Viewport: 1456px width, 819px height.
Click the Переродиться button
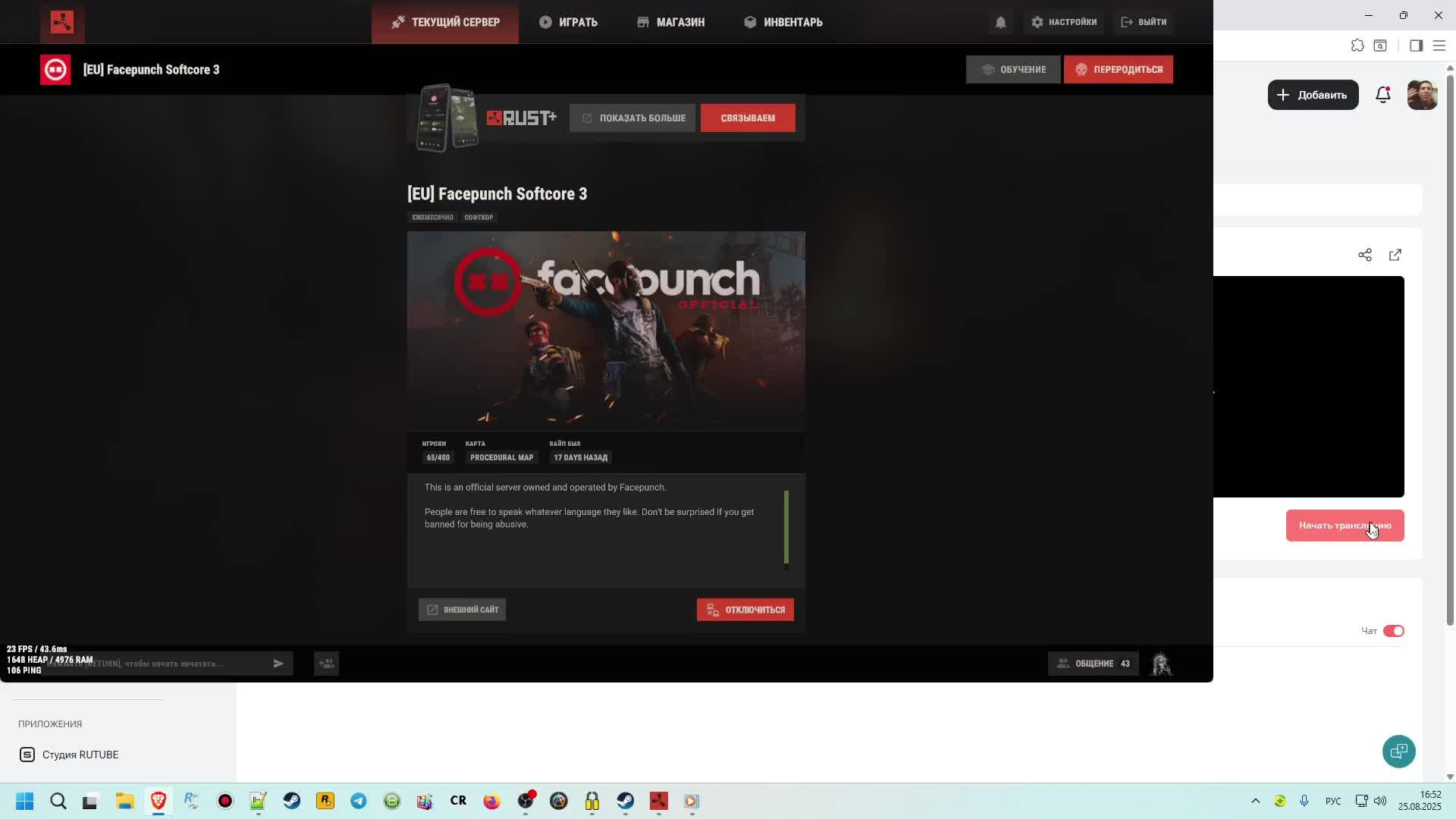[x=1118, y=69]
